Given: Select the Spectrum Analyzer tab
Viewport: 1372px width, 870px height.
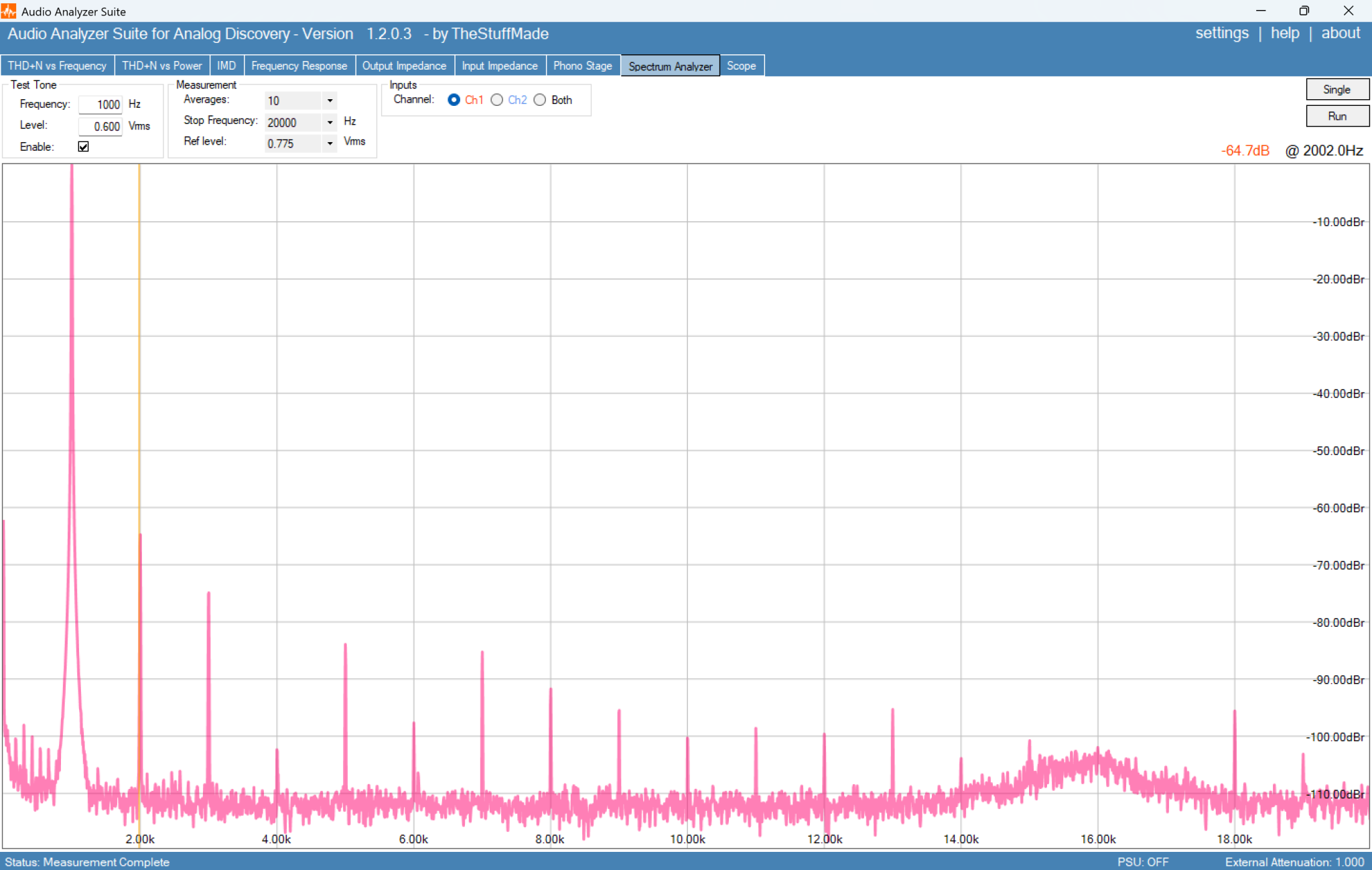Looking at the screenshot, I should [x=670, y=66].
